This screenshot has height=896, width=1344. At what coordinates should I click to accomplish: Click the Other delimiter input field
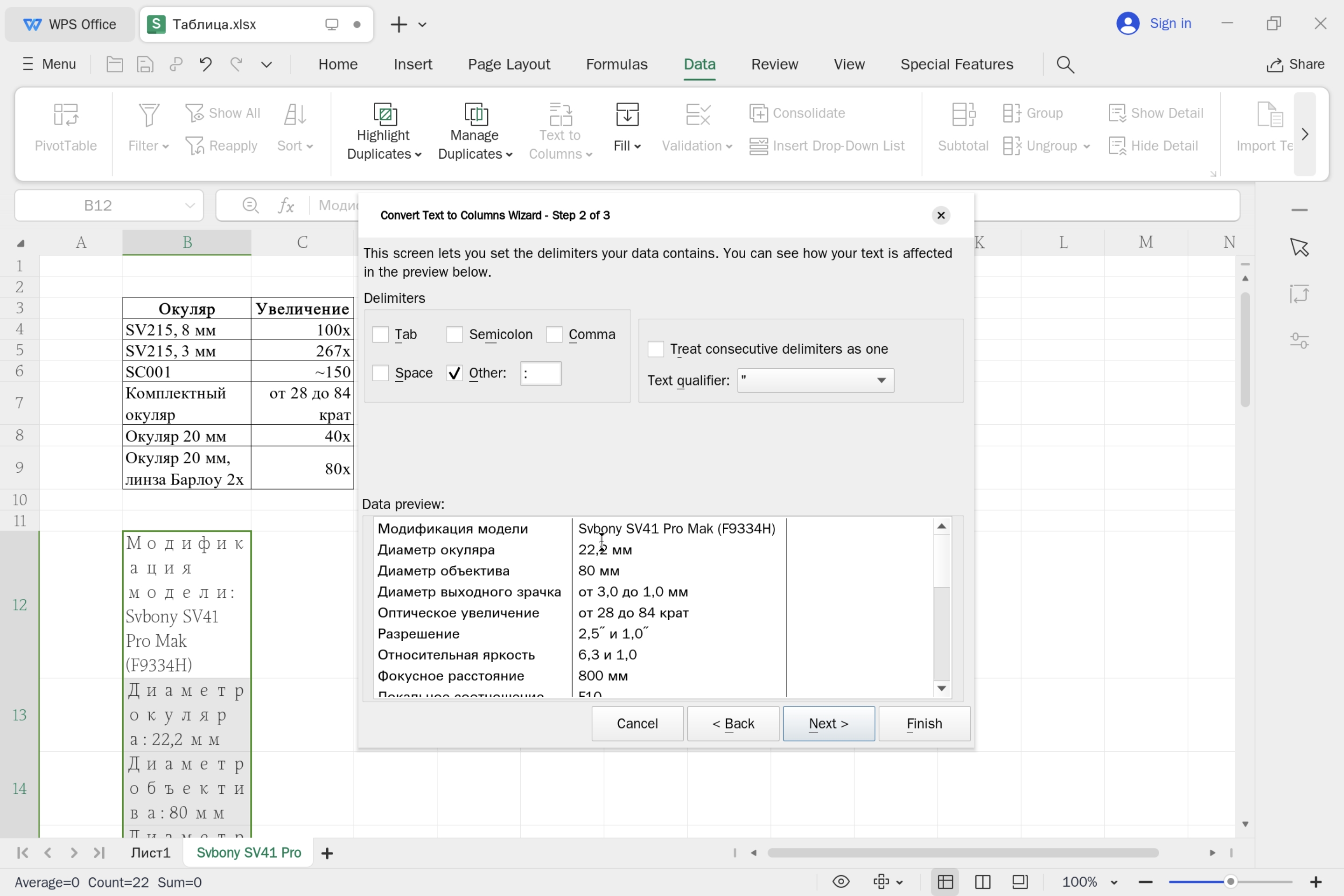point(540,374)
